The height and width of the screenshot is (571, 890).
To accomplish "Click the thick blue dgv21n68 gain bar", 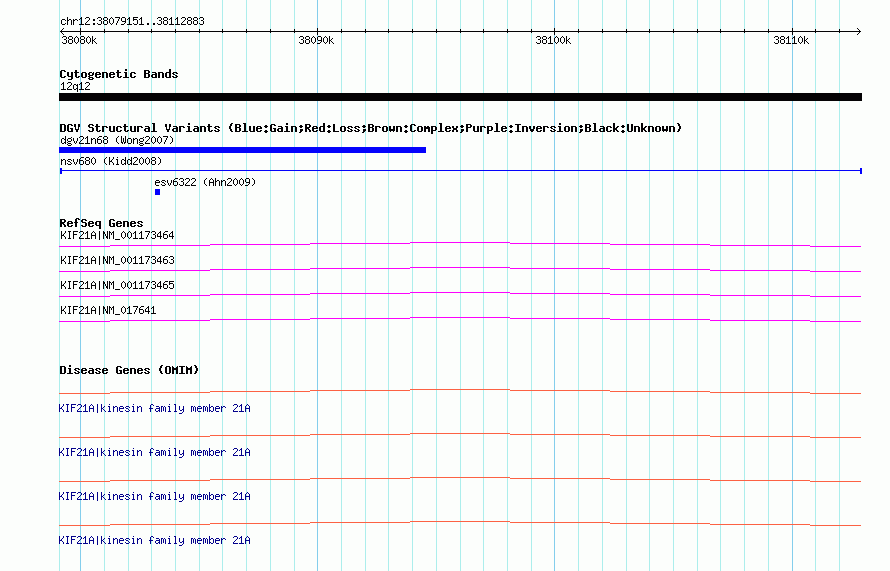I will coord(242,150).
